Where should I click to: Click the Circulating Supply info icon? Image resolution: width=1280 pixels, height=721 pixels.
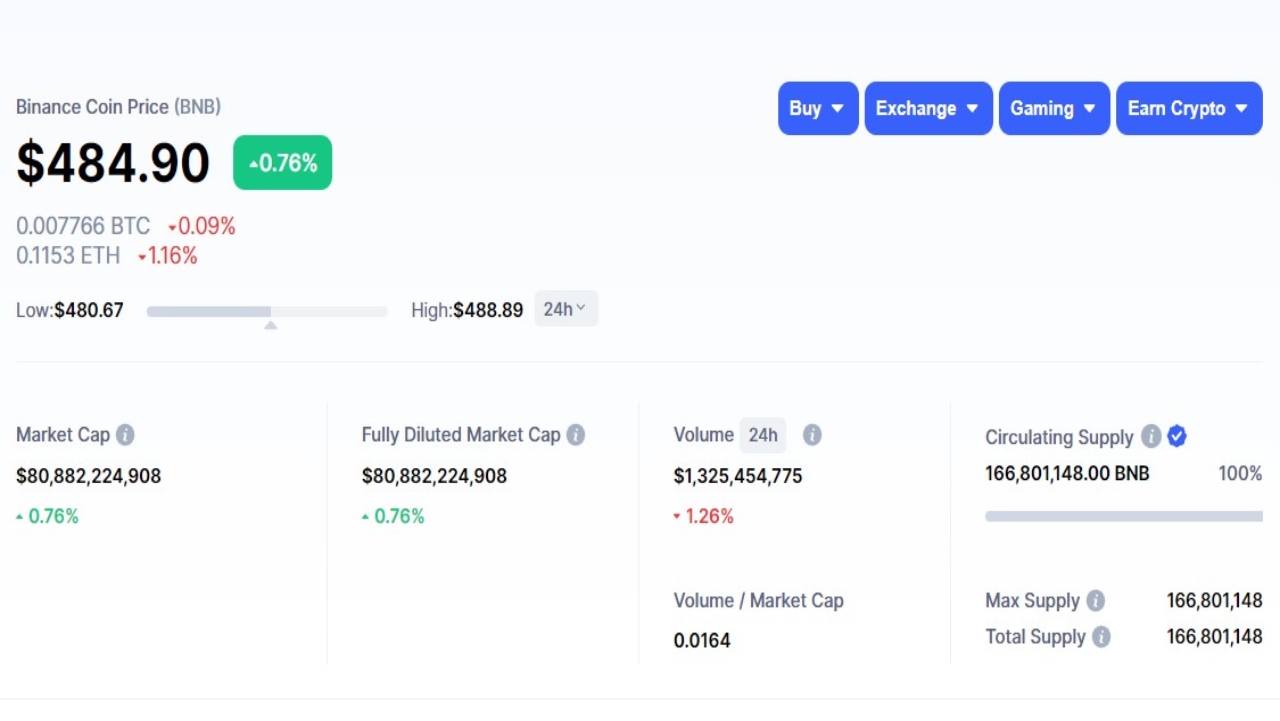point(1151,436)
